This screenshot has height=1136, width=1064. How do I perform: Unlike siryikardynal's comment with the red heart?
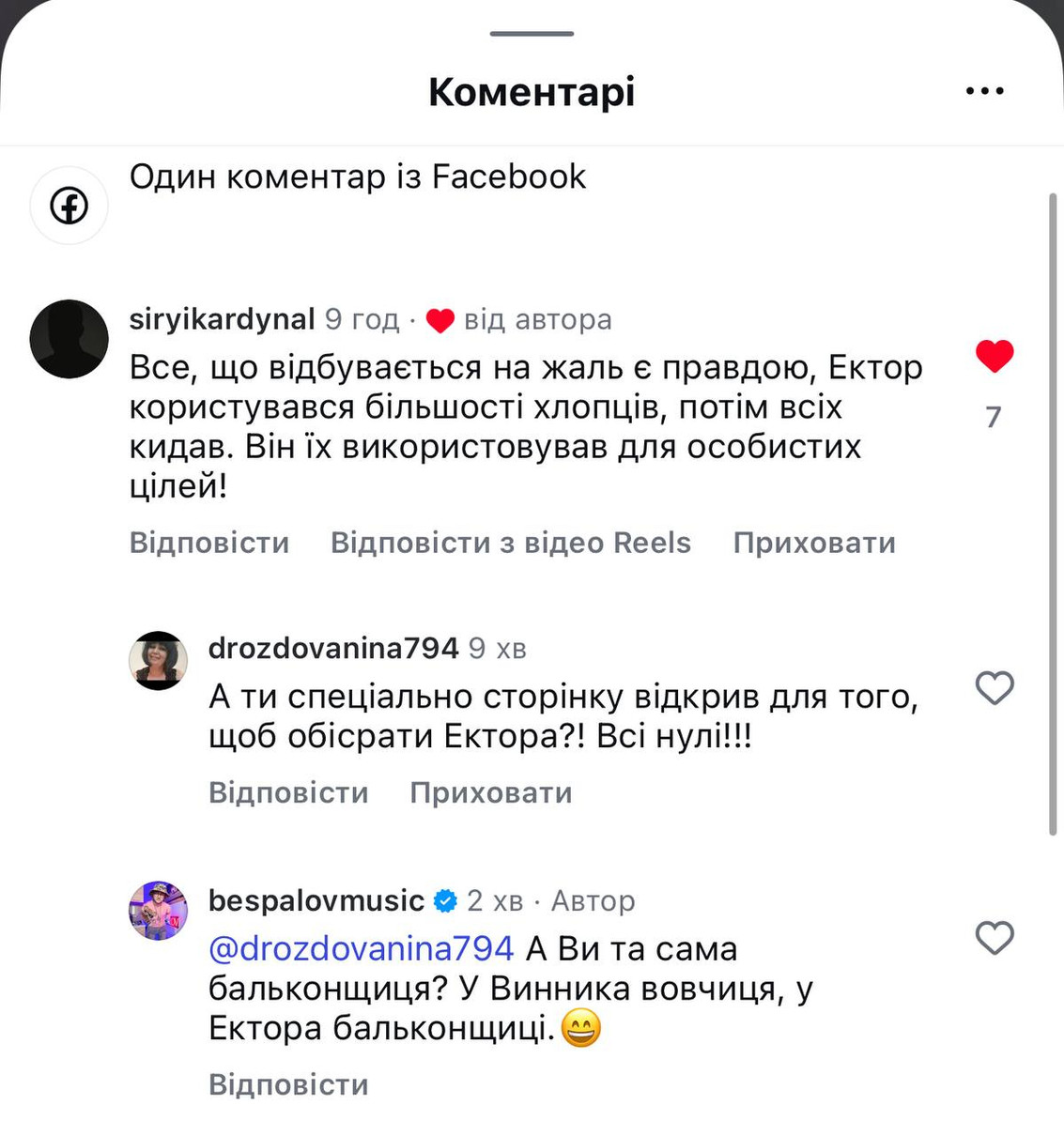tap(993, 356)
